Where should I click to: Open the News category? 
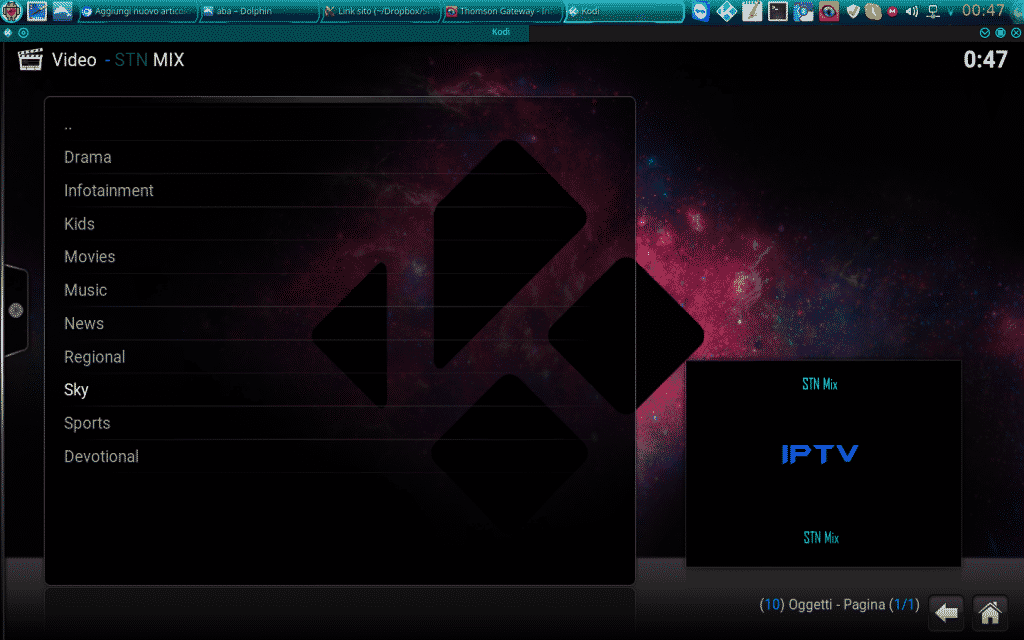[340, 323]
